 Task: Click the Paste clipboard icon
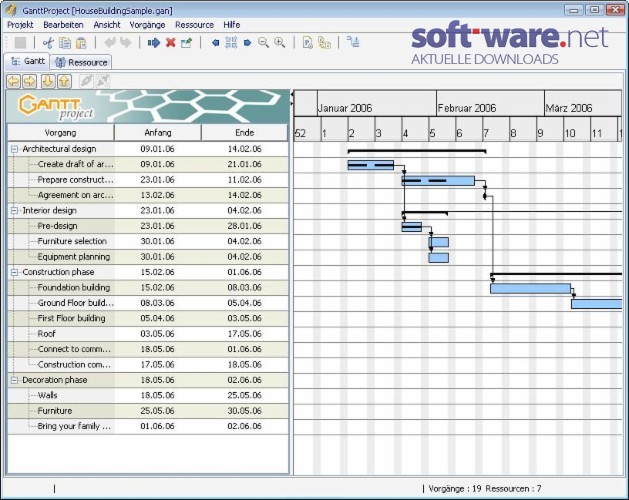pyautogui.click(x=81, y=43)
